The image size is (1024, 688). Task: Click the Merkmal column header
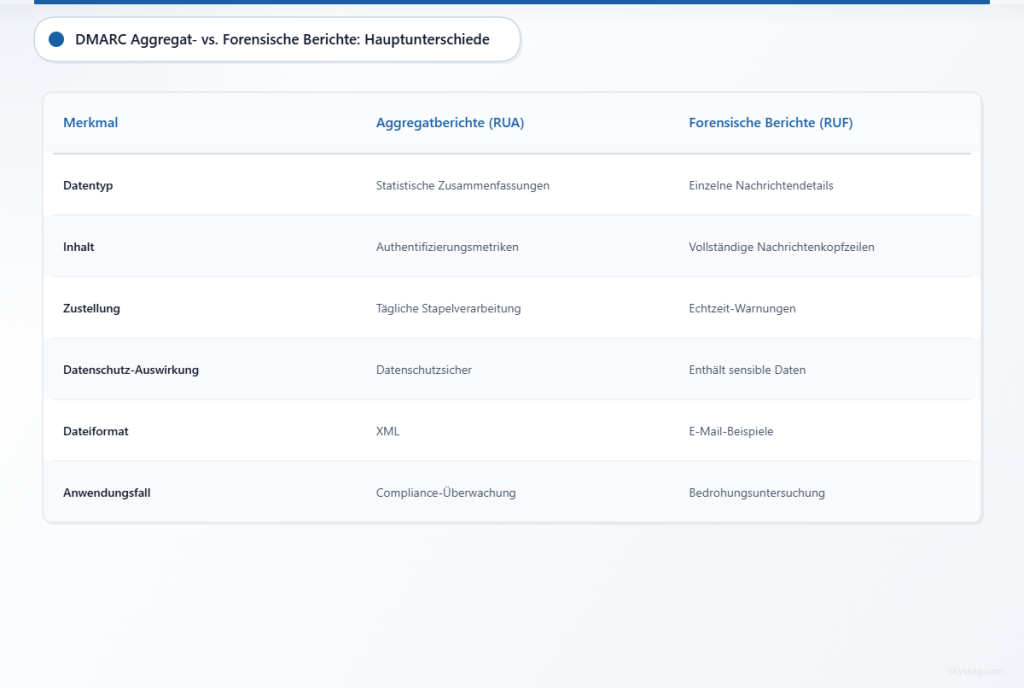90,122
